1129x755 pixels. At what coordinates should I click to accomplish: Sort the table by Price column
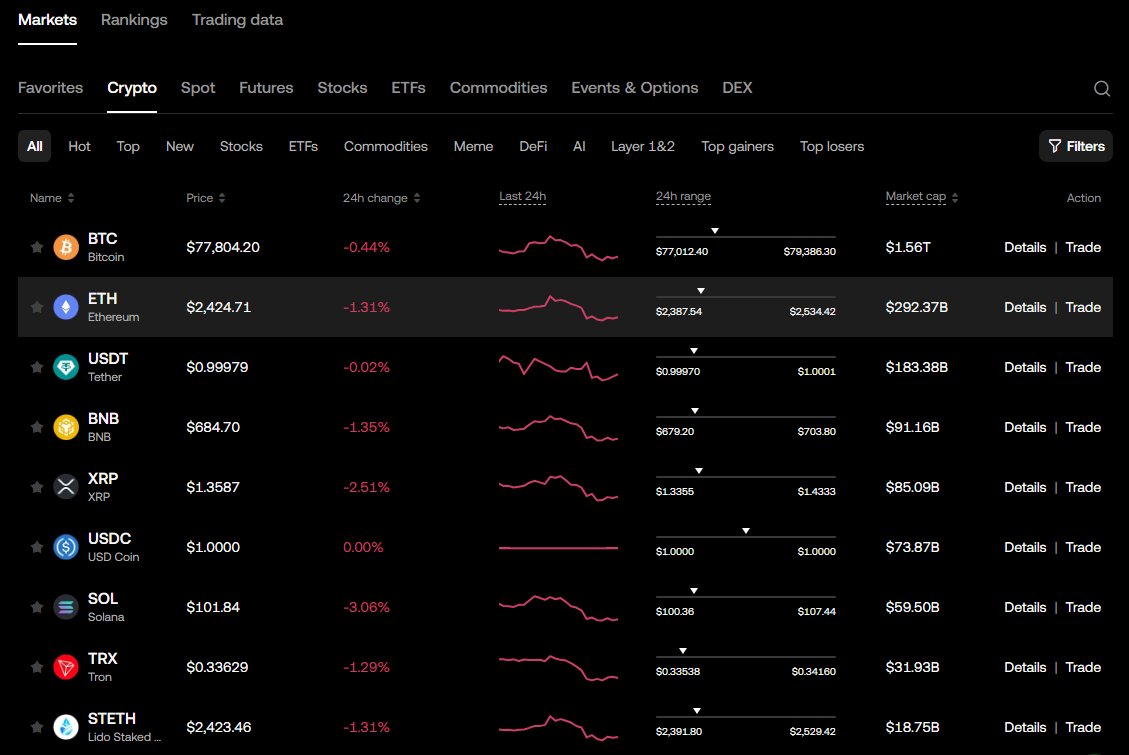click(206, 198)
